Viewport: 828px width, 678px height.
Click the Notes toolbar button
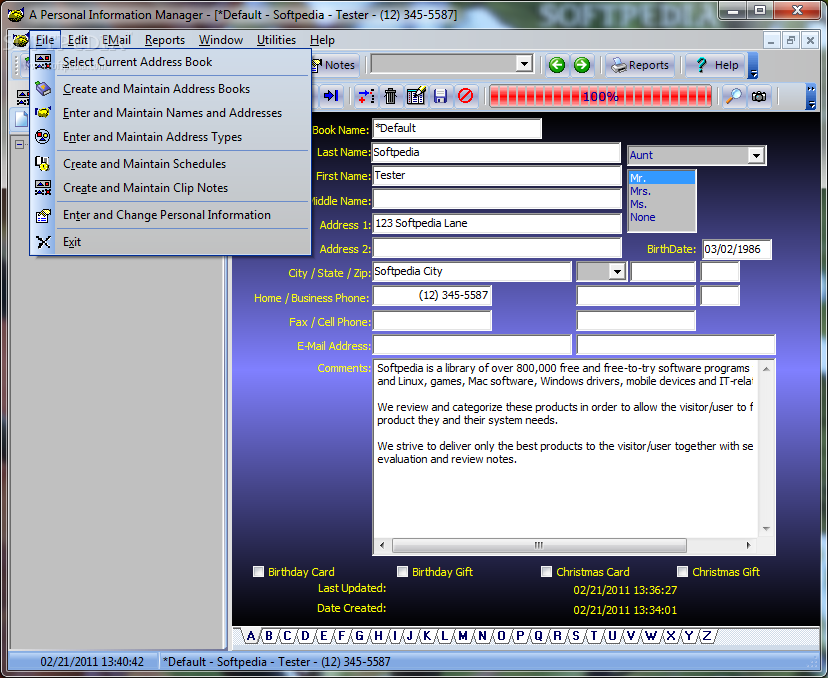coord(335,65)
